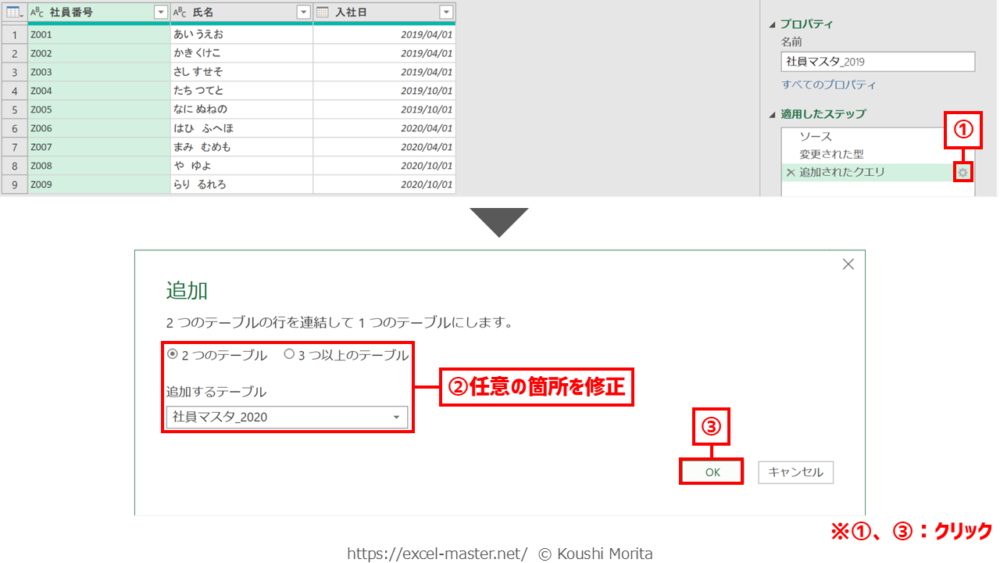
Task: Click the table icon in grid corner
Action: pos(13,12)
